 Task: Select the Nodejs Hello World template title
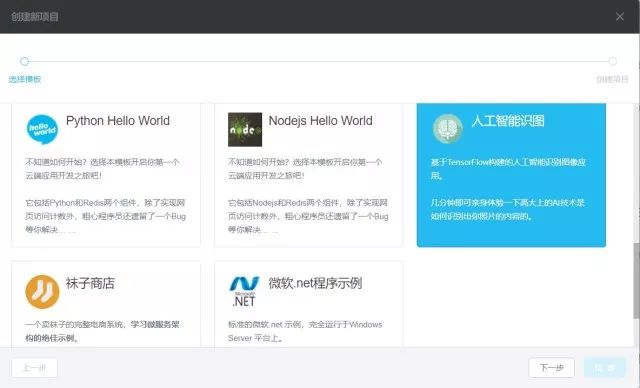[320, 121]
